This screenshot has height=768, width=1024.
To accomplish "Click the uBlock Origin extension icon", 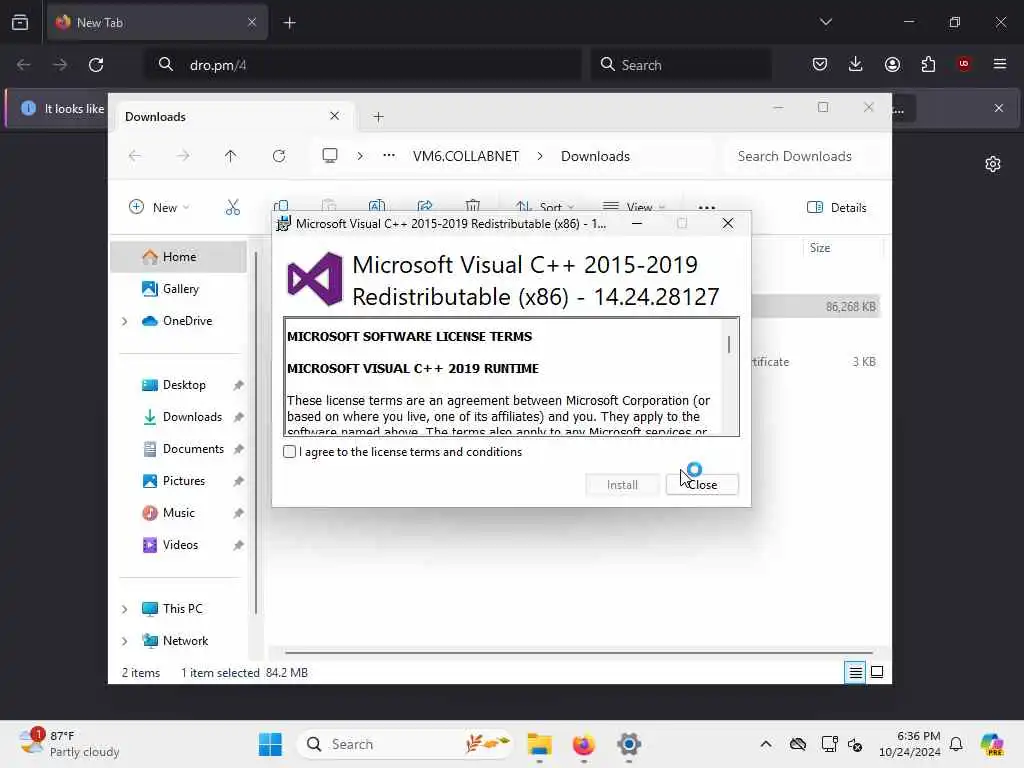I will (964, 63).
